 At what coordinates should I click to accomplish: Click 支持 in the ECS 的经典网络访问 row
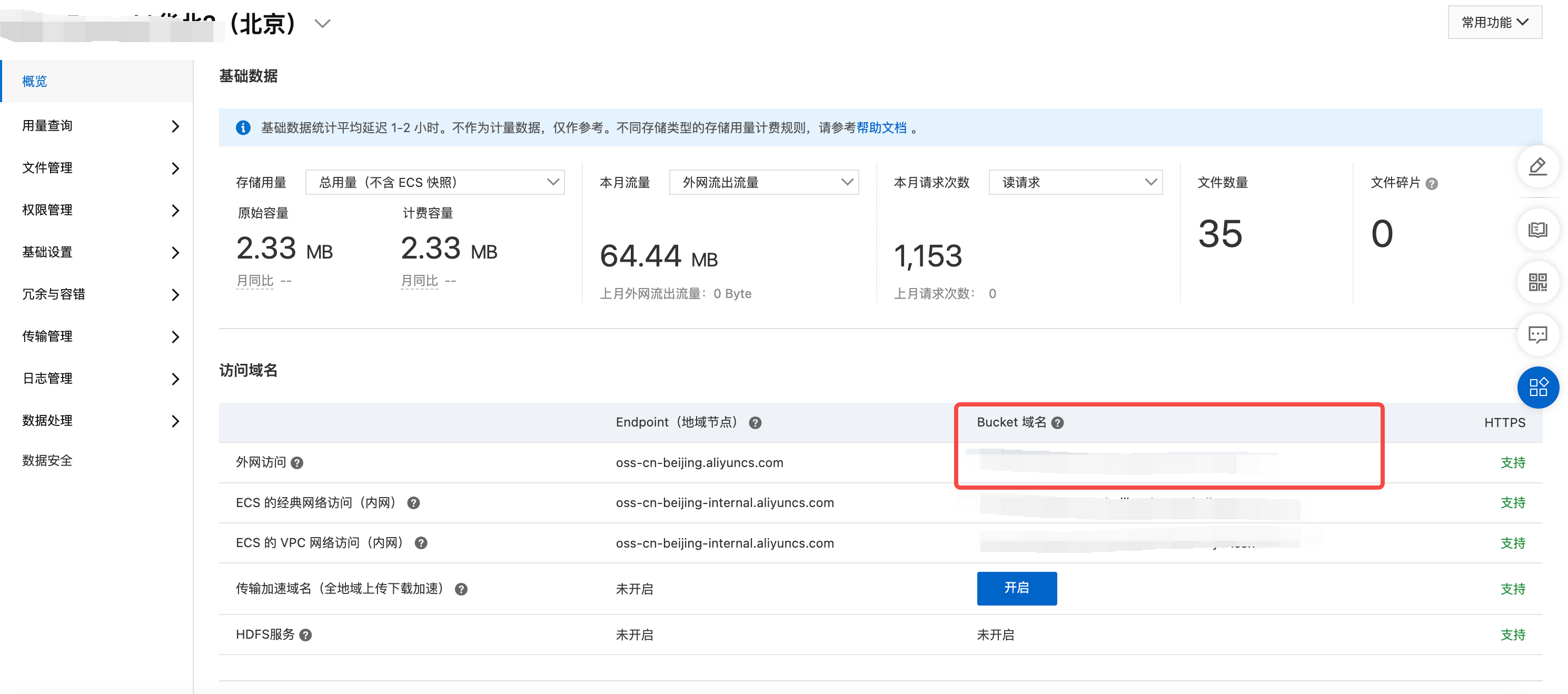tap(1512, 503)
